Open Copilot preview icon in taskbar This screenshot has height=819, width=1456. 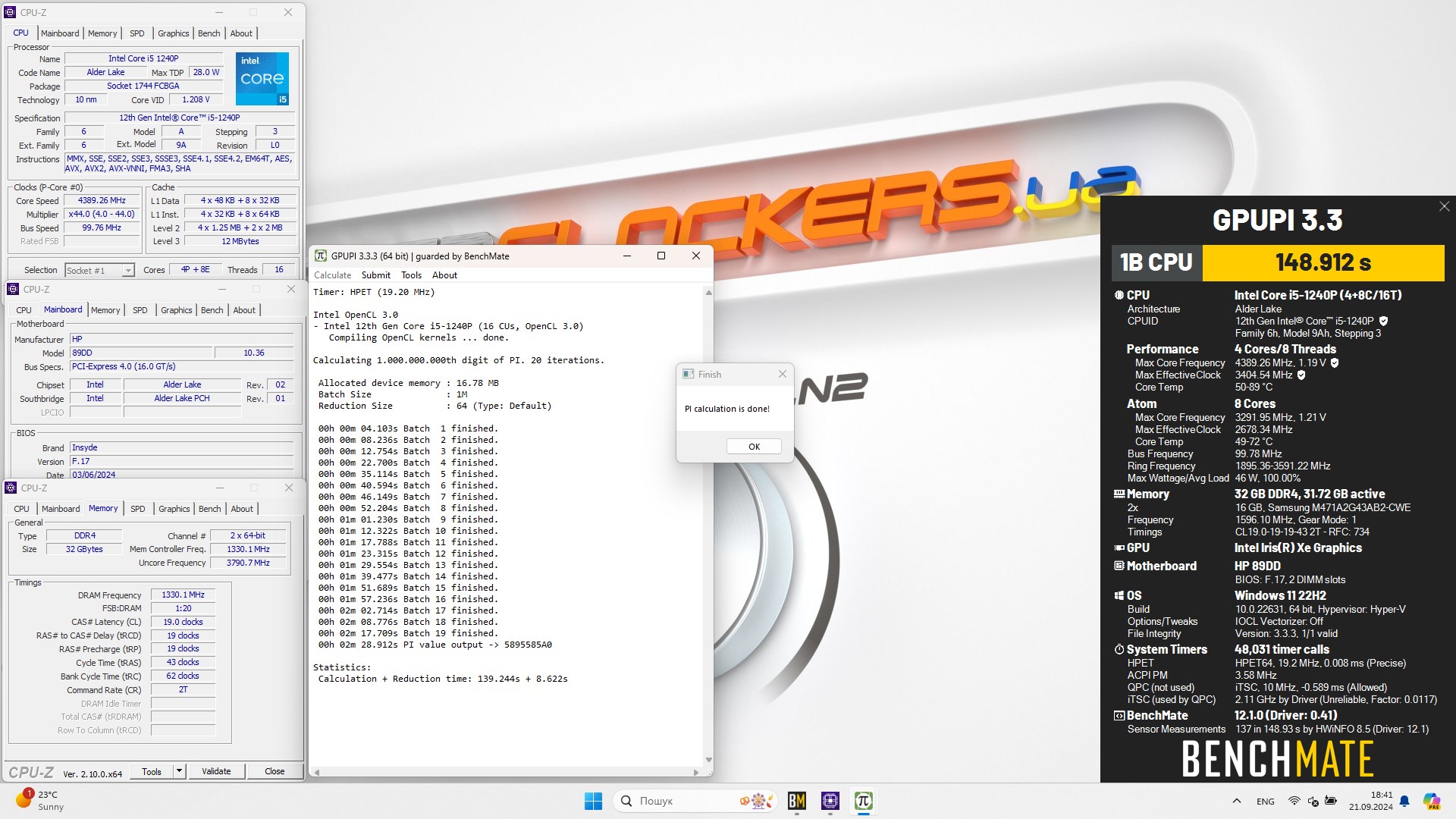(x=1431, y=801)
